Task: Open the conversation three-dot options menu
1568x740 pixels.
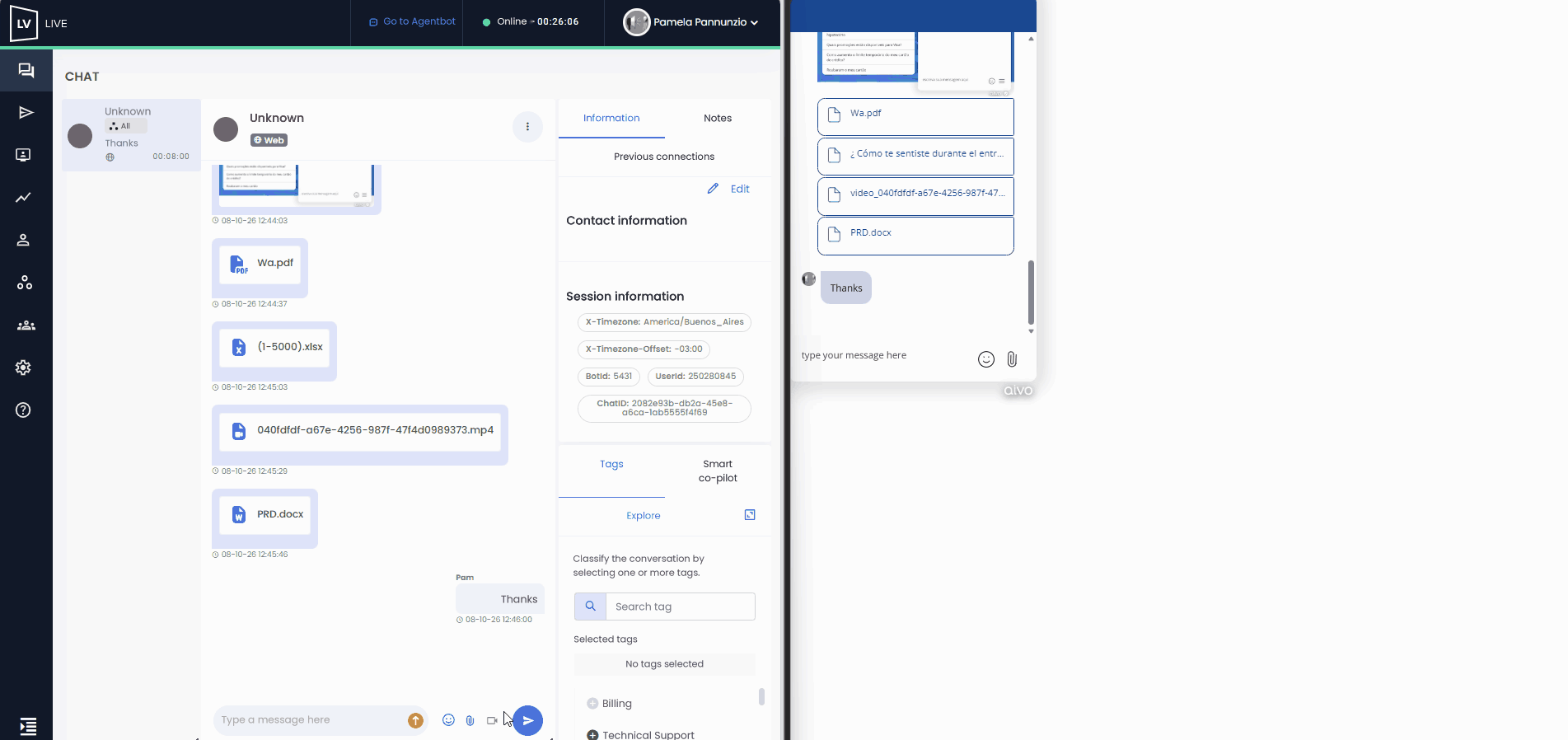Action: click(x=527, y=127)
